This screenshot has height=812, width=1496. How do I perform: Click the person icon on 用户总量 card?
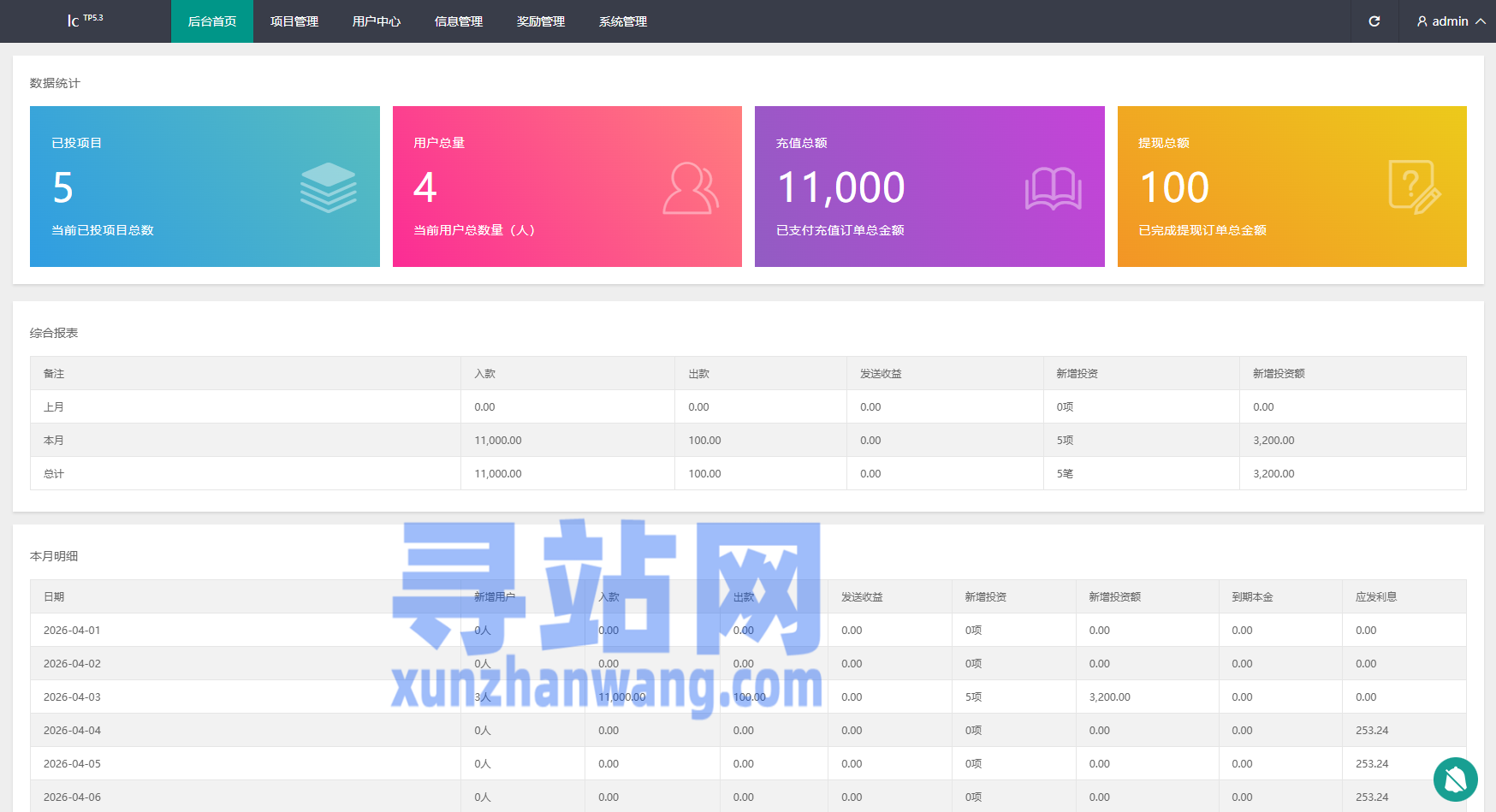pyautogui.click(x=691, y=186)
